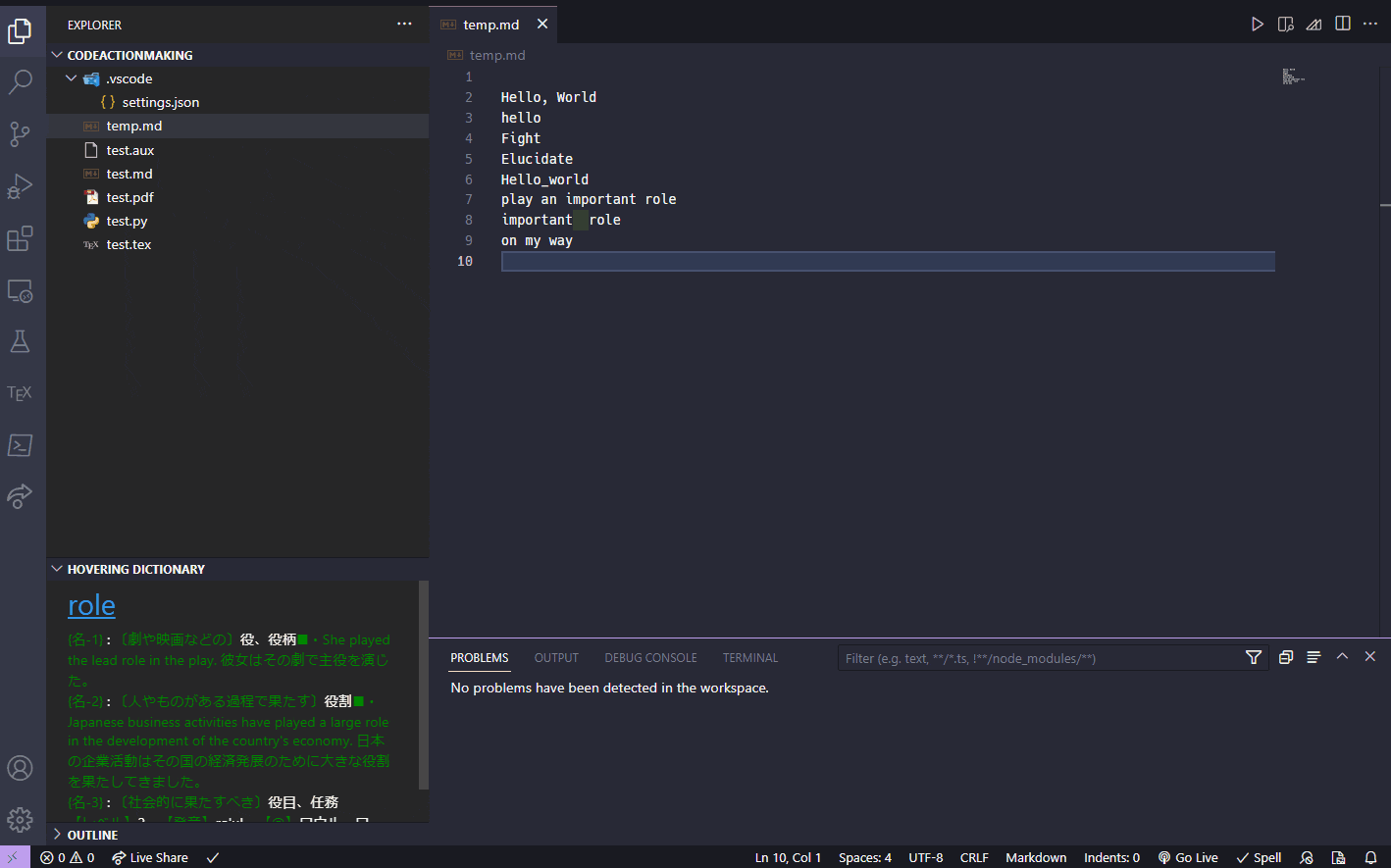This screenshot has width=1391, height=868.
Task: Start a Live Share session from the status bar
Action: tap(149, 857)
